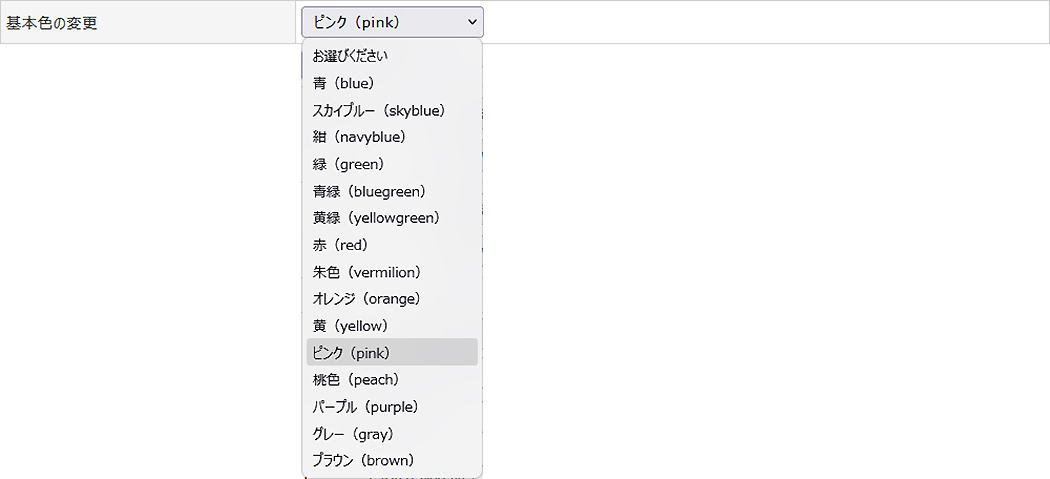Pick 黄緑（yellowgreen） option
This screenshot has height=479, width=1050.
[392, 218]
